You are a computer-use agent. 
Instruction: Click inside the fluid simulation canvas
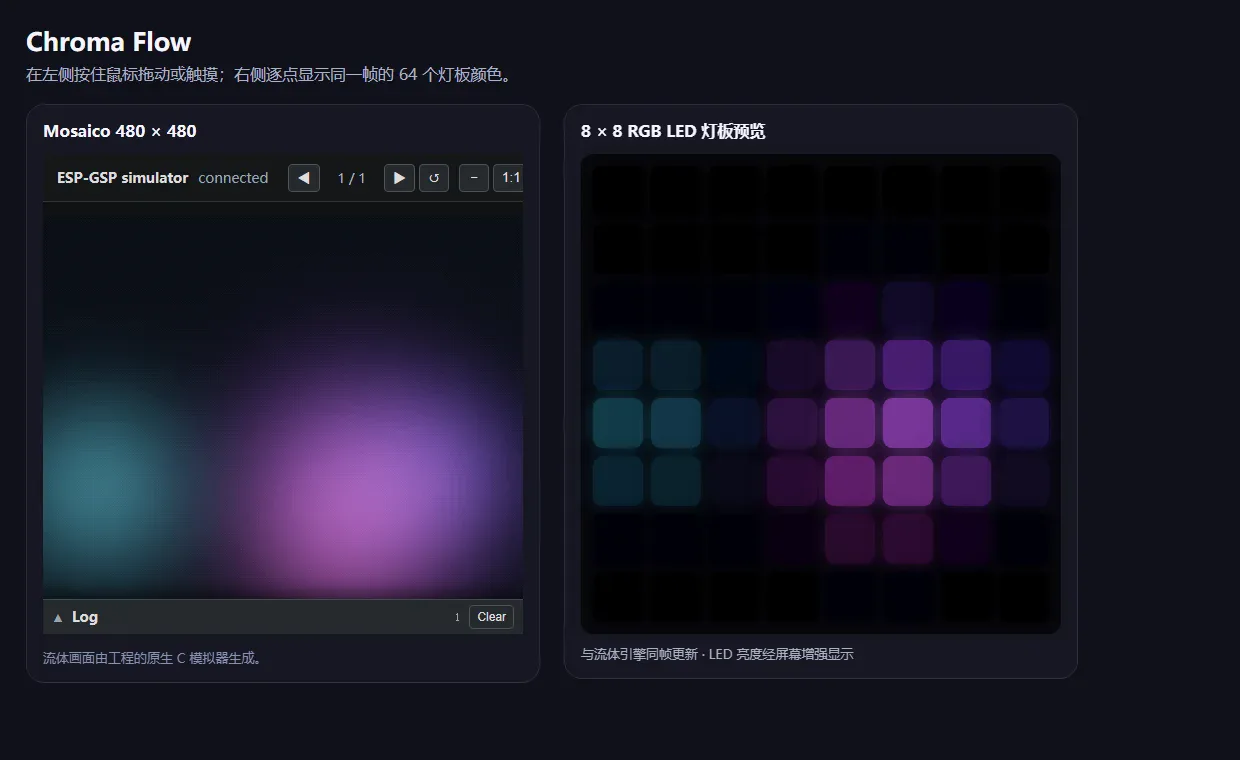[283, 400]
